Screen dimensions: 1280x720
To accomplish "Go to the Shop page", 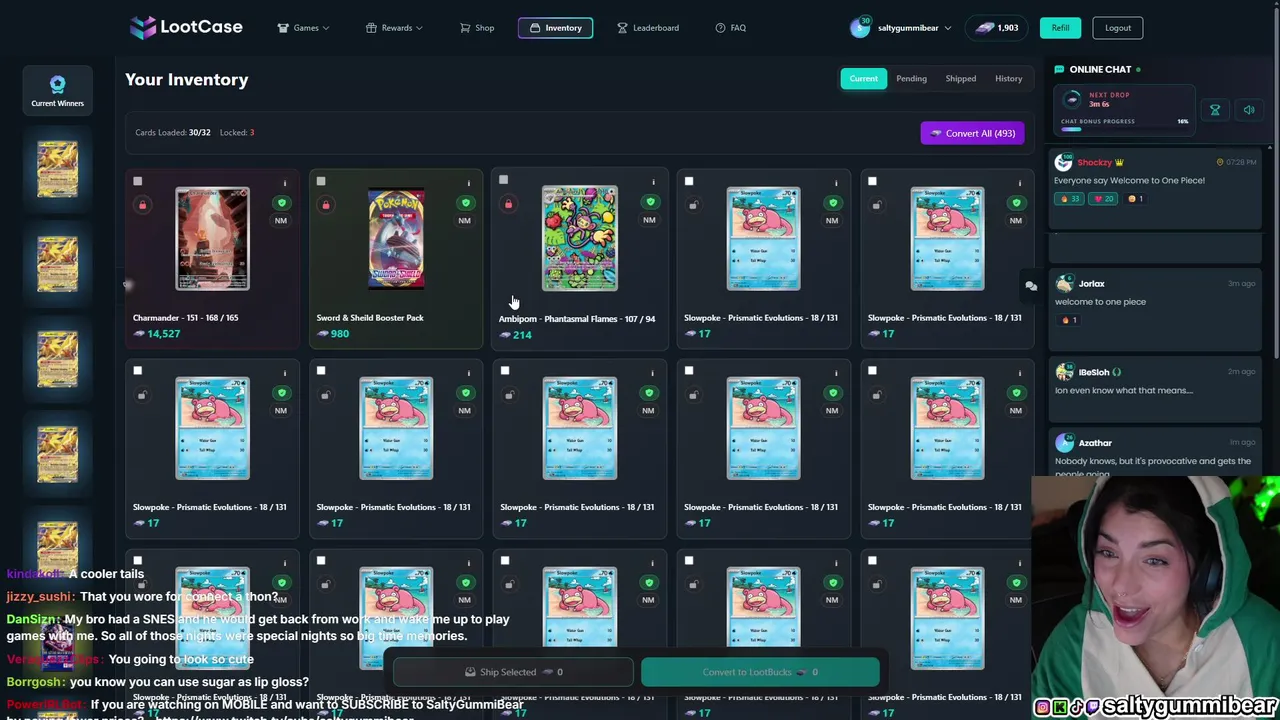I will 477,28.
